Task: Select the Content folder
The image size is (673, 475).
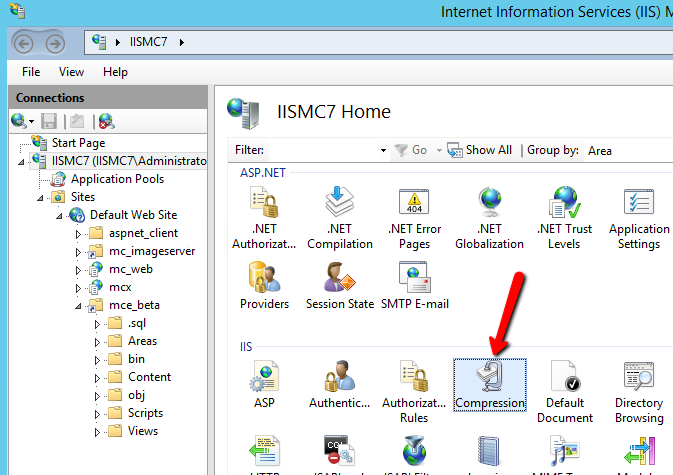Action: pos(149,377)
